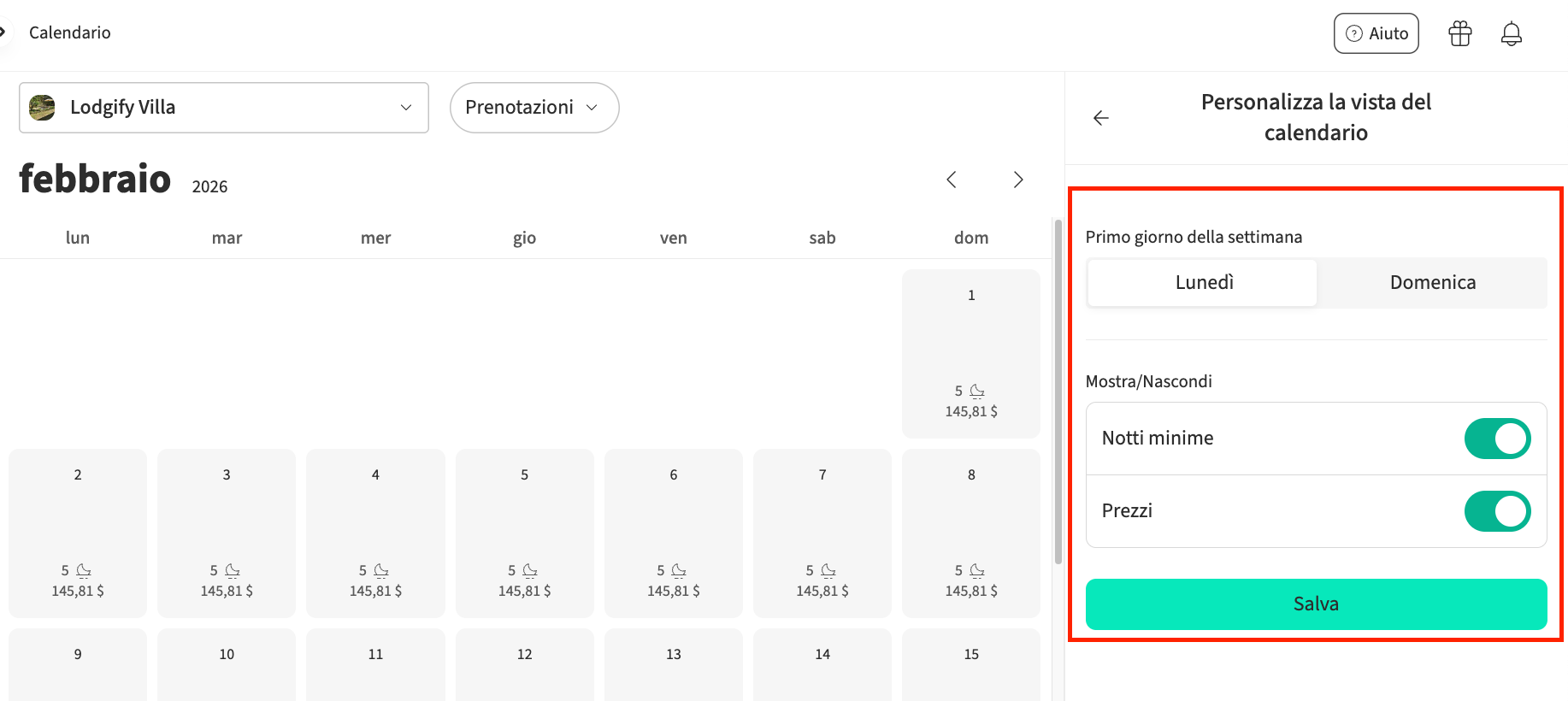Open the Aiuto help button
The height and width of the screenshot is (701, 1568).
(x=1376, y=33)
